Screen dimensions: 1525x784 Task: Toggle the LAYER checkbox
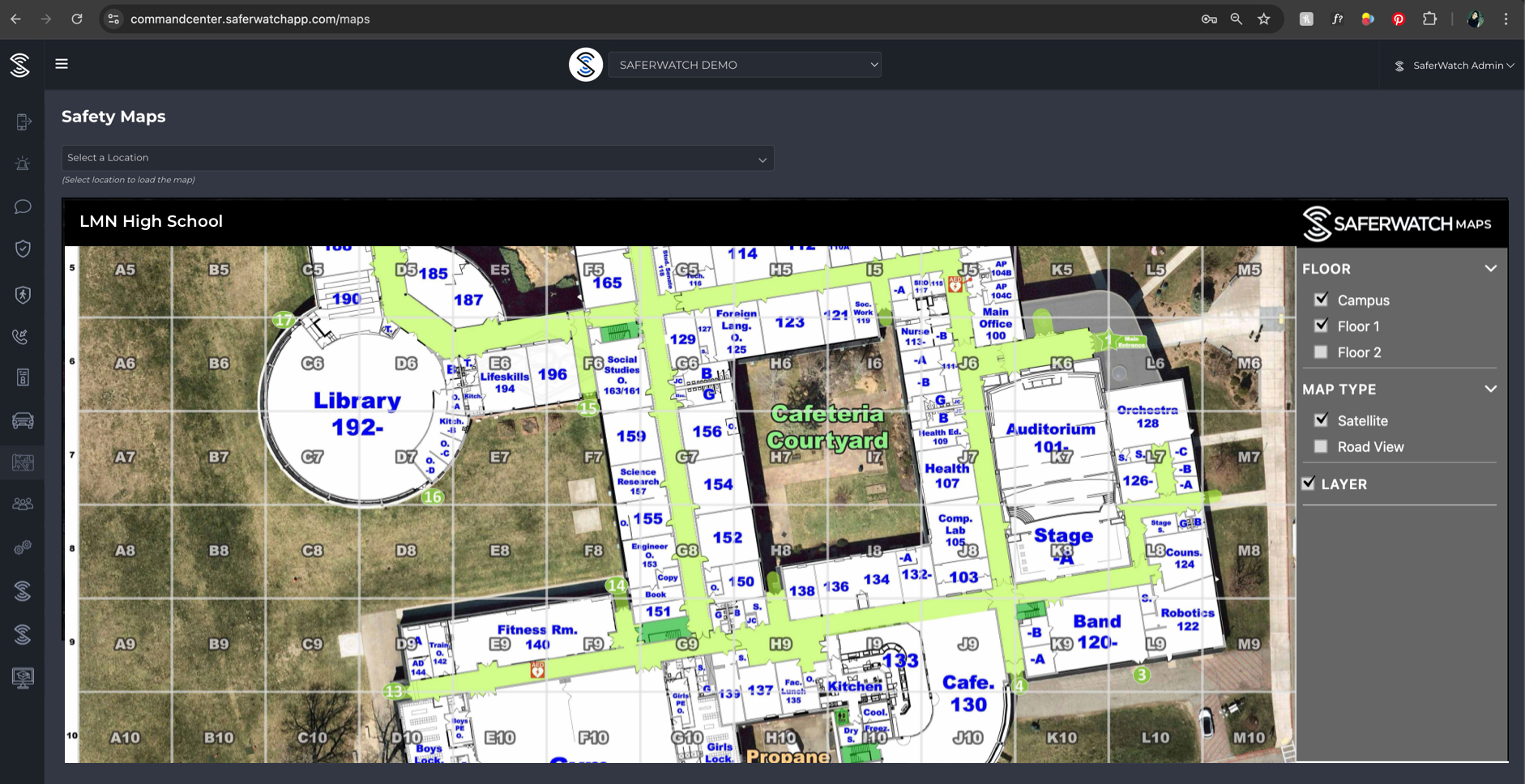pos(1309,484)
